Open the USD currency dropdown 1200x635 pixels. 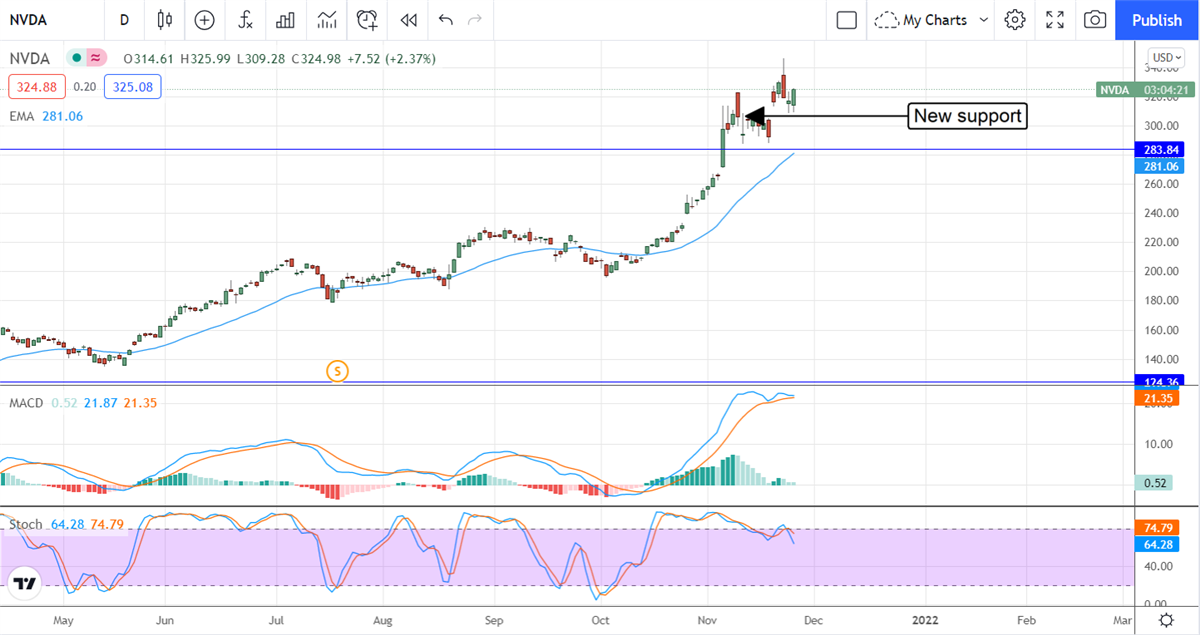point(1166,58)
